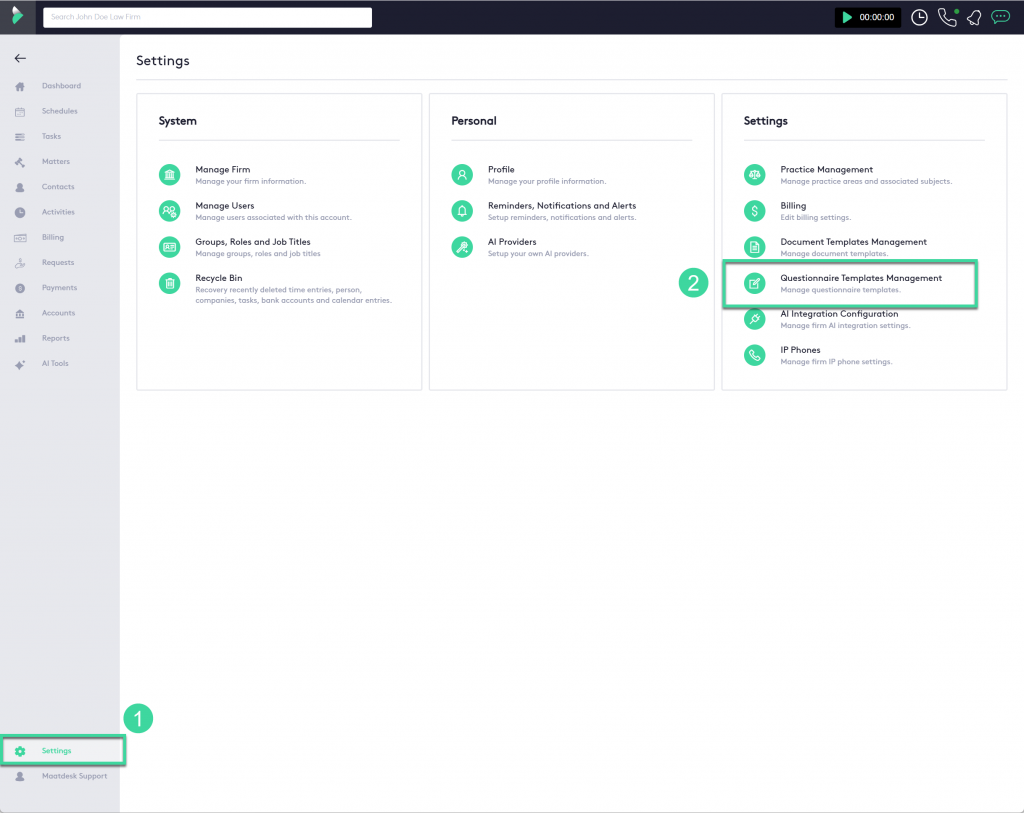Click the phone call icon
Viewport: 1024px width, 813px height.
tap(946, 17)
